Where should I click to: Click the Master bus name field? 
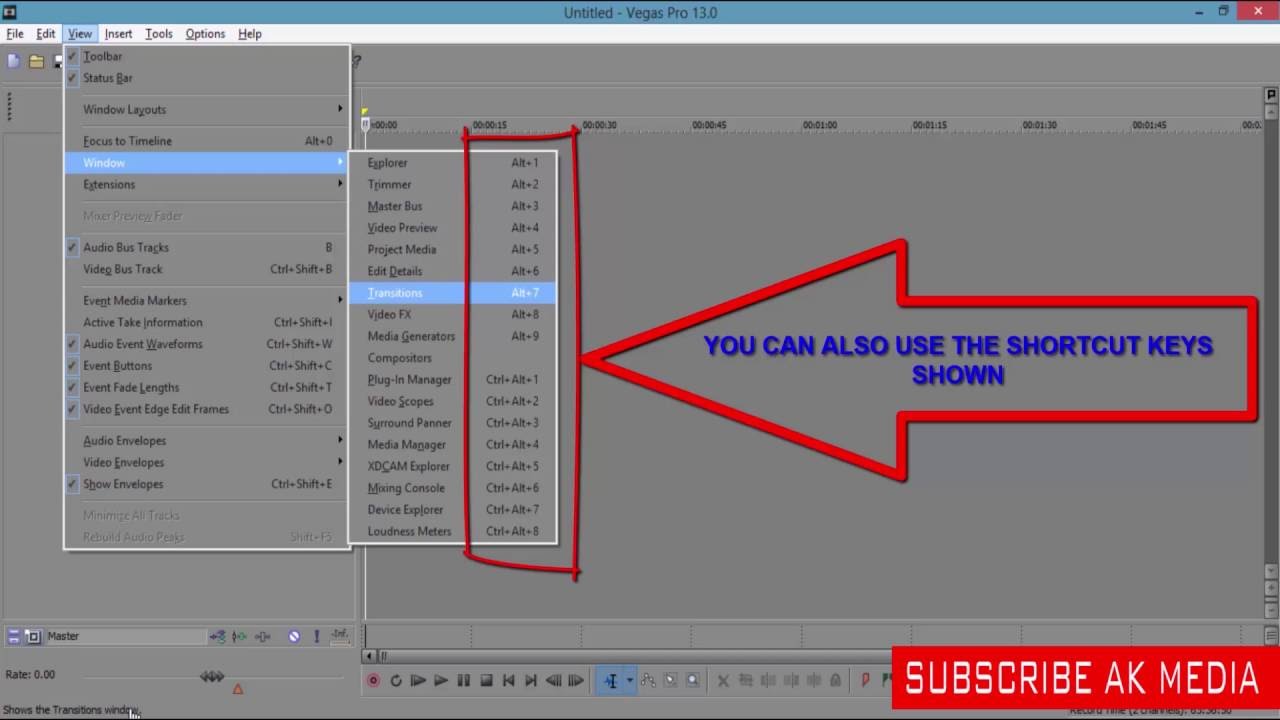[125, 636]
